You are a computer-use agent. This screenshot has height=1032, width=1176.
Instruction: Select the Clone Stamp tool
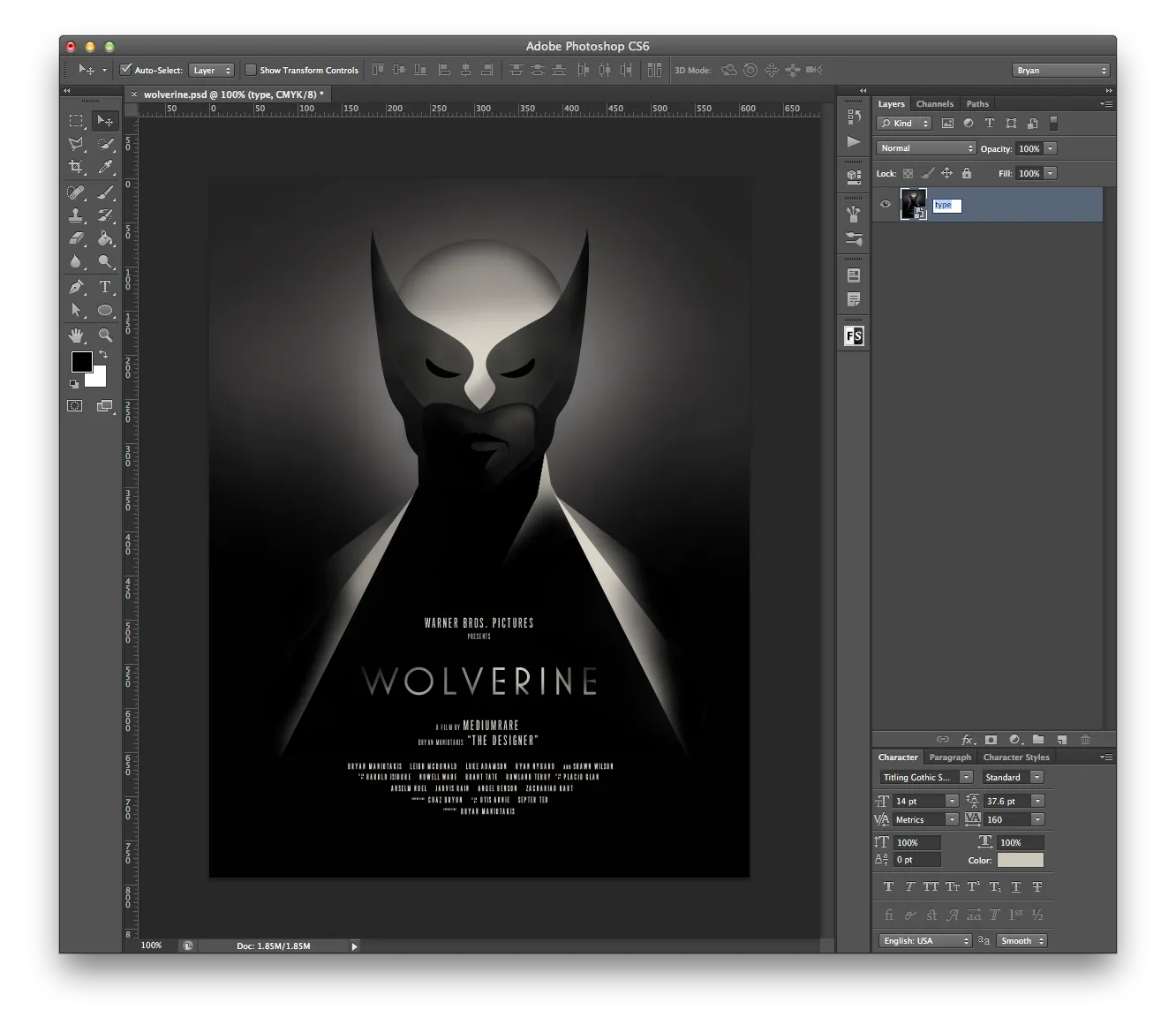coord(77,215)
